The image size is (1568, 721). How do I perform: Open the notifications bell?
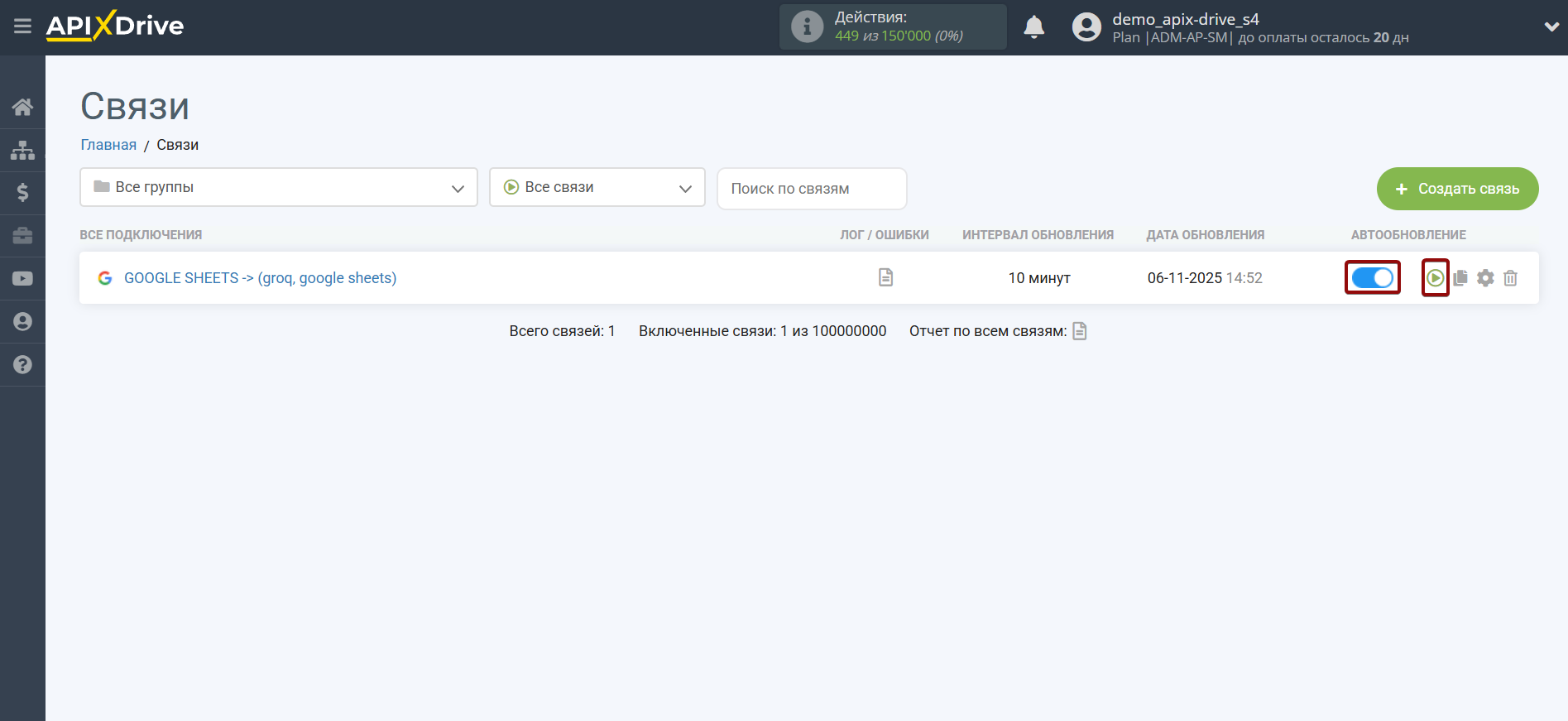tap(1033, 27)
